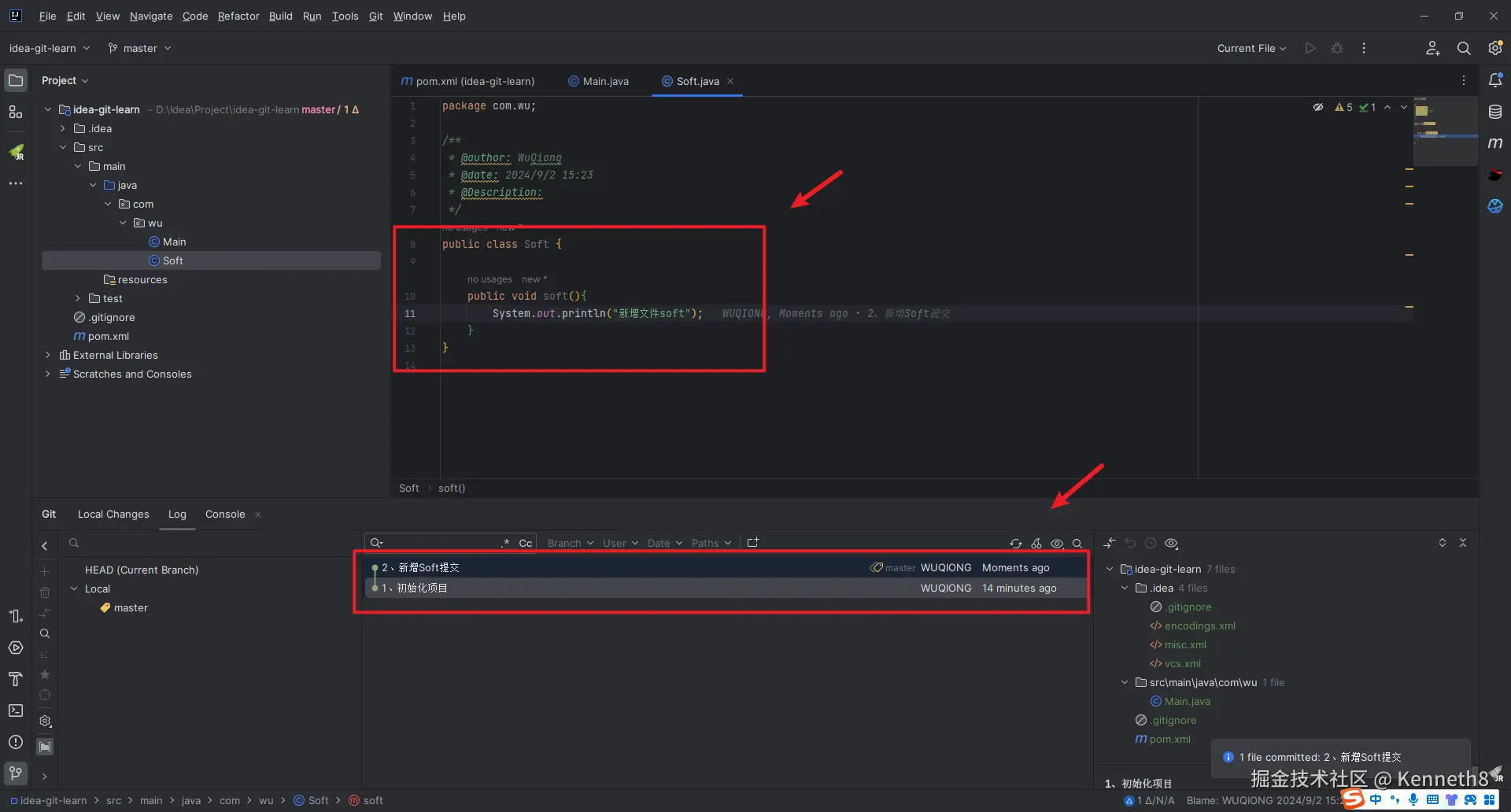
Task: Toggle the reader mode eye icon in editor
Action: click(1318, 107)
